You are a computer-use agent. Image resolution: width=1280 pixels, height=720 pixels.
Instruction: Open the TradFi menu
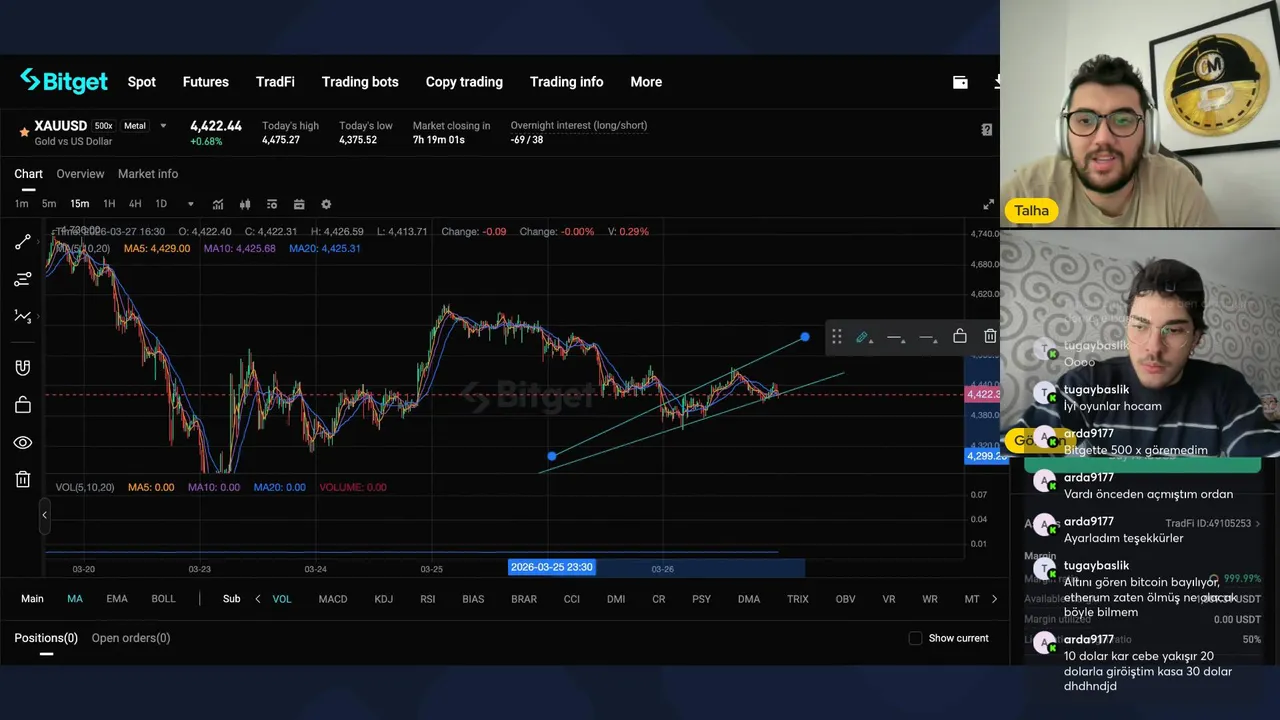275,82
